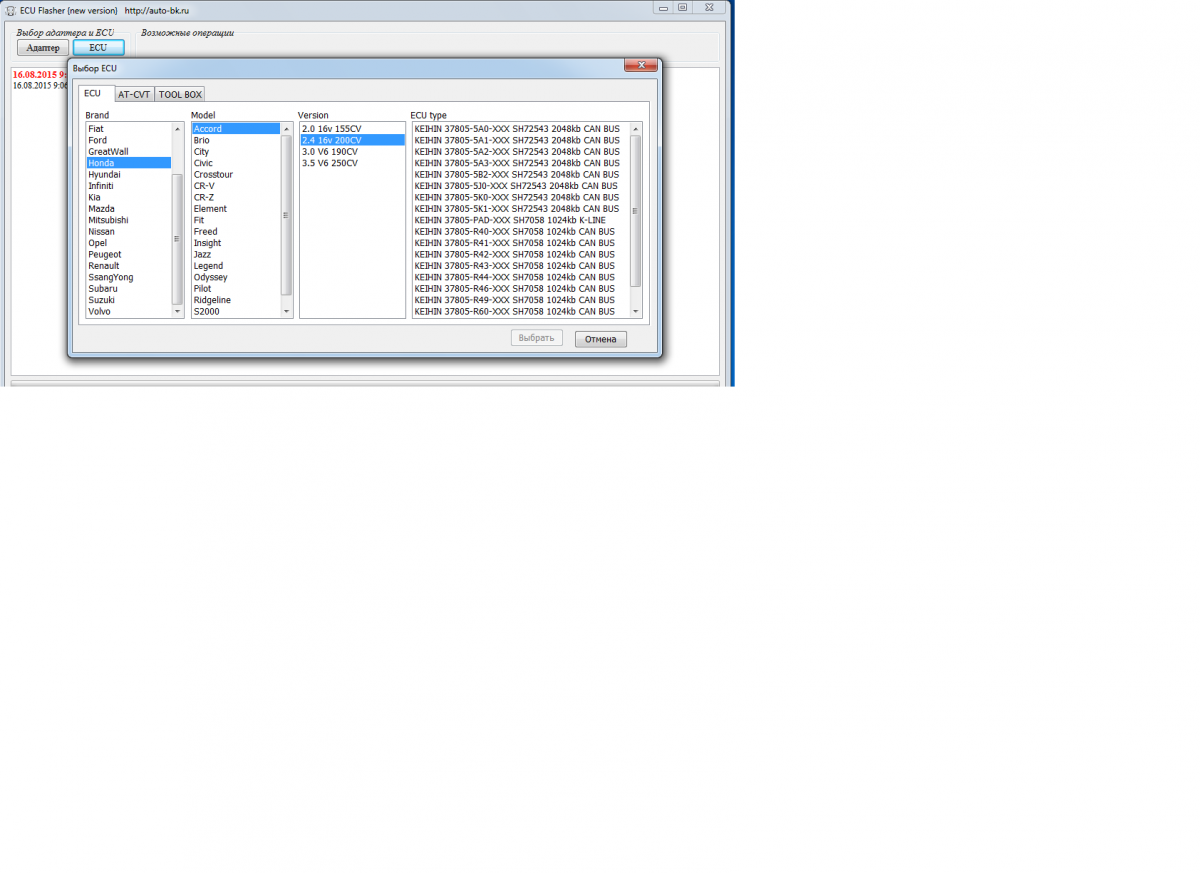The height and width of the screenshot is (873, 1200).
Task: Close the Выбор ECU dialog
Action: point(640,66)
